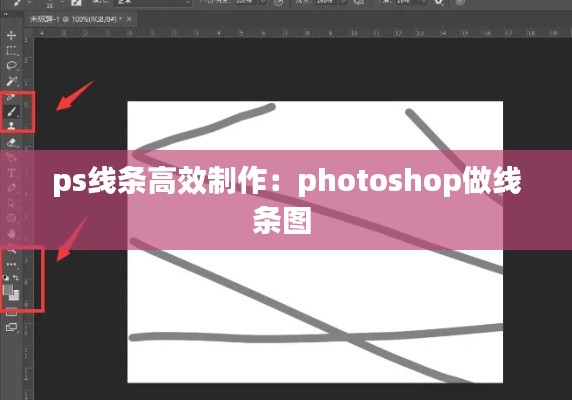The width and height of the screenshot is (572, 400).
Task: Reset default foreground and background colors
Action: click(5, 278)
